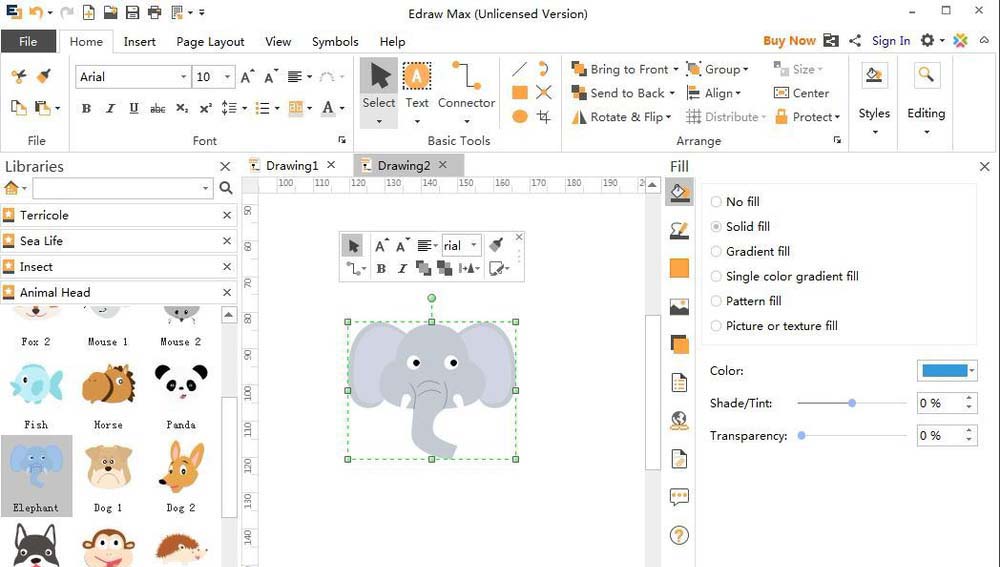
Task: Adjust the Shade/Tint slider handle
Action: click(851, 403)
